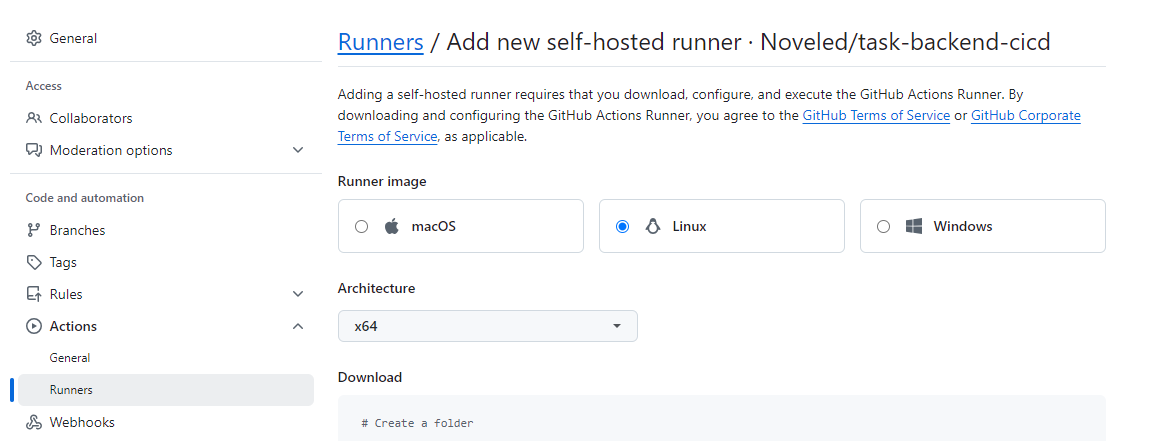1152x441 pixels.
Task: Select Runners under the Actions section
Action: coord(166,390)
